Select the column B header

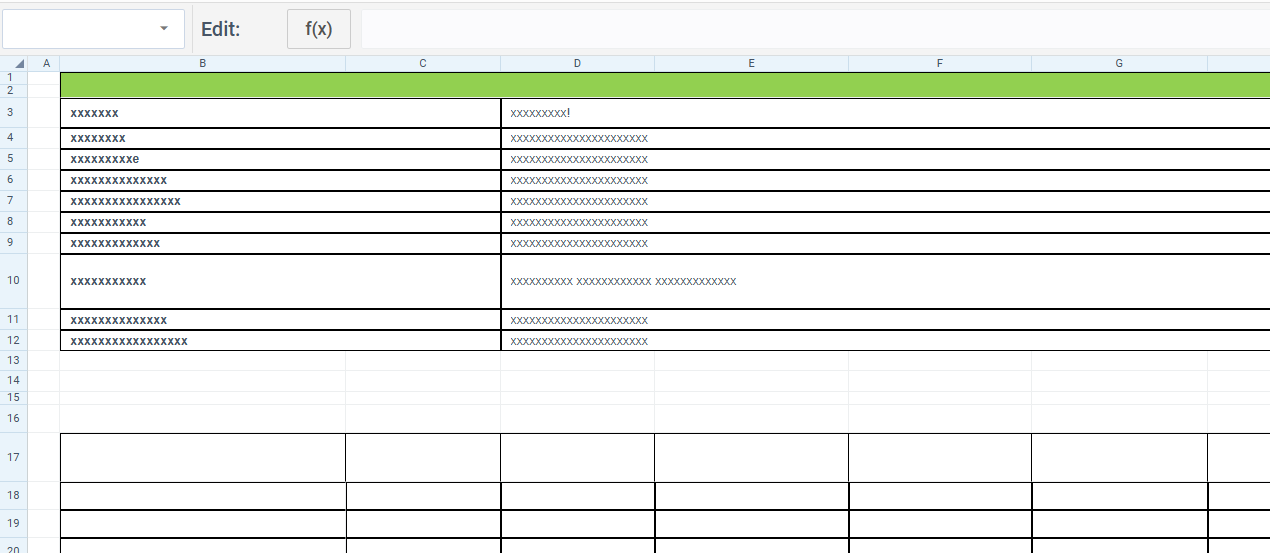[x=203, y=64]
